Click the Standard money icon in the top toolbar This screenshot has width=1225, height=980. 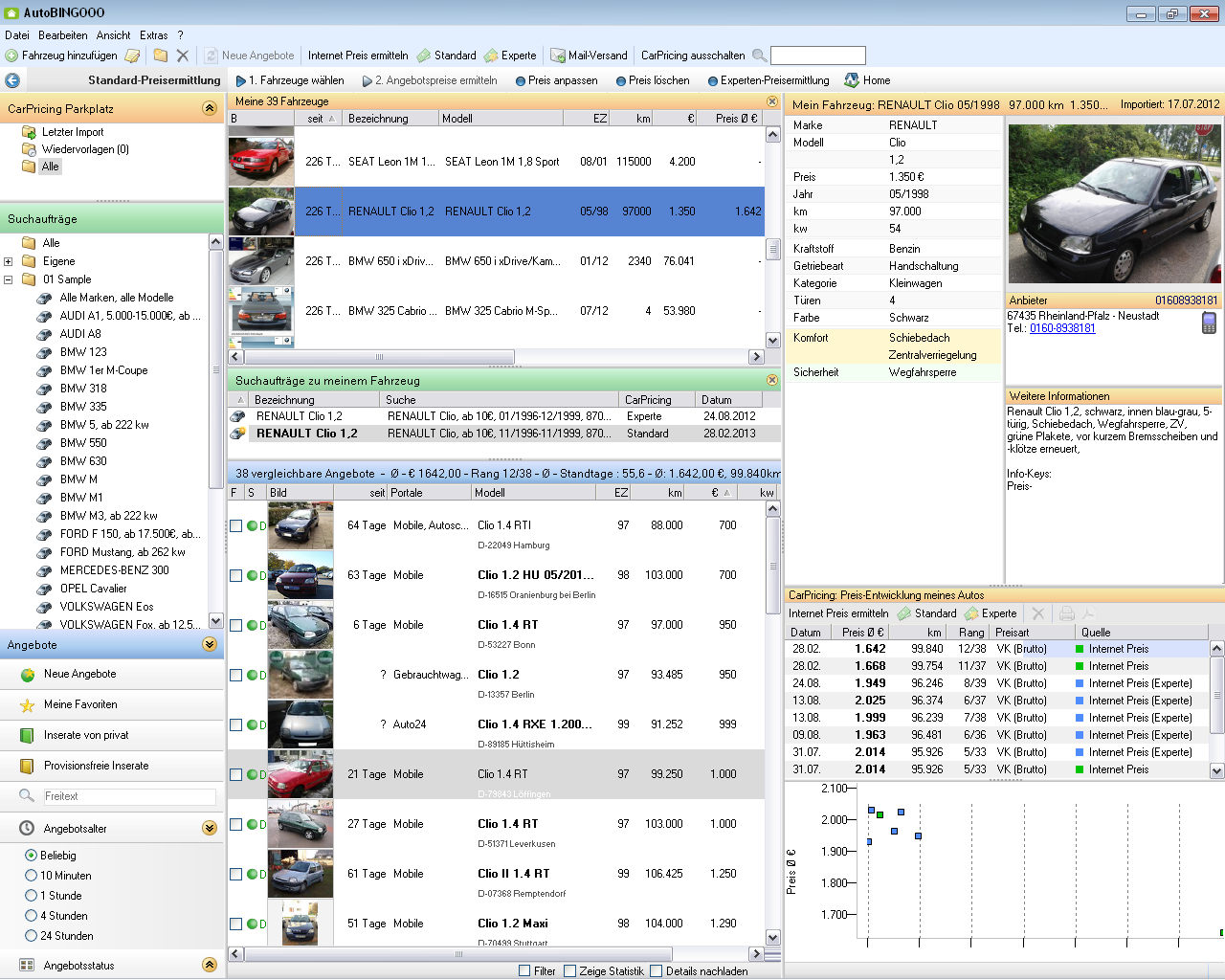[x=424, y=56]
